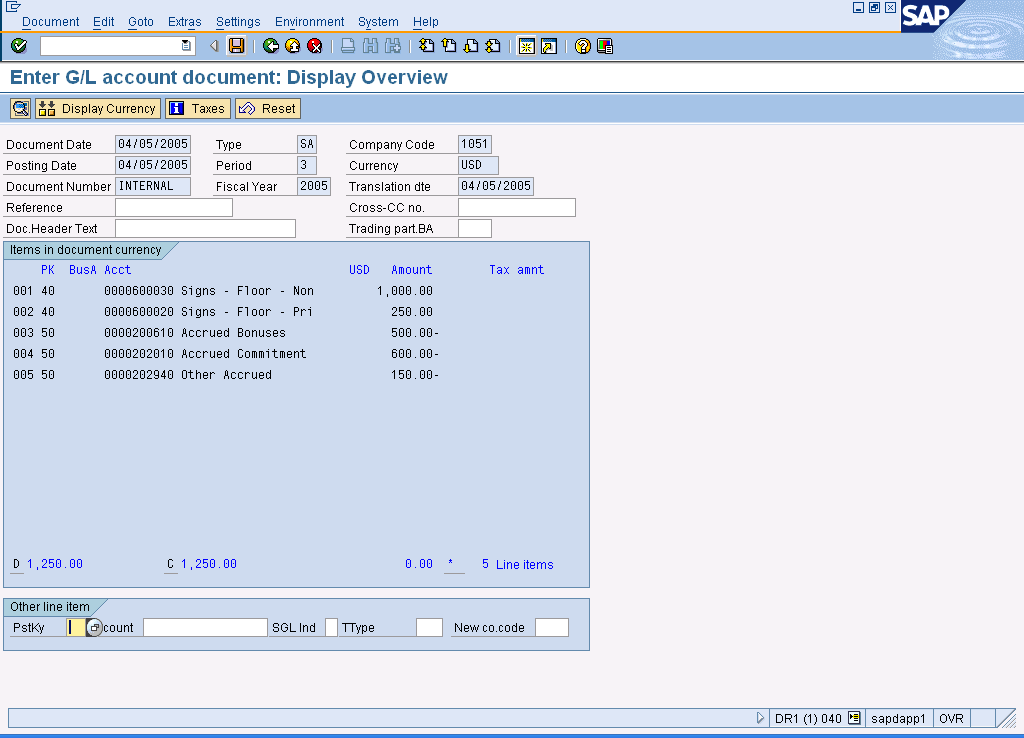Go to Last Page icon
This screenshot has height=738, width=1024.
point(493,46)
